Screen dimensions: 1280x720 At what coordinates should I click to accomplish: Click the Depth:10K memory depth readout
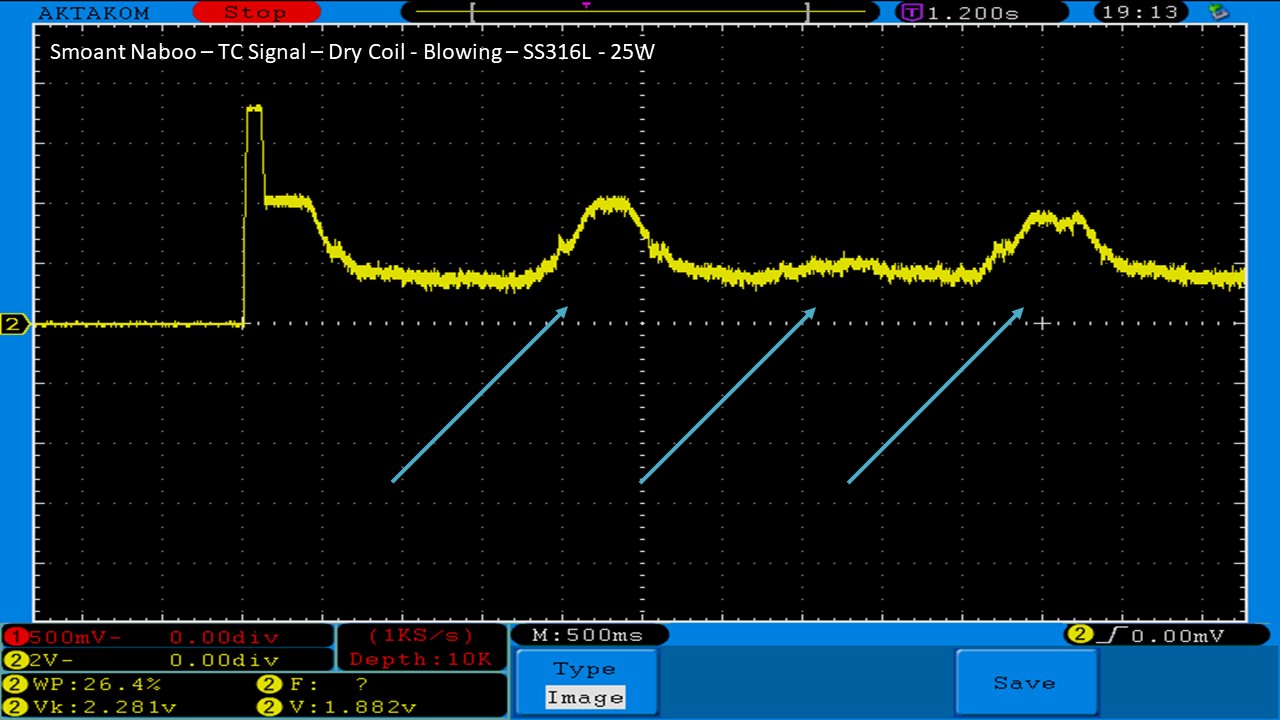[421, 659]
